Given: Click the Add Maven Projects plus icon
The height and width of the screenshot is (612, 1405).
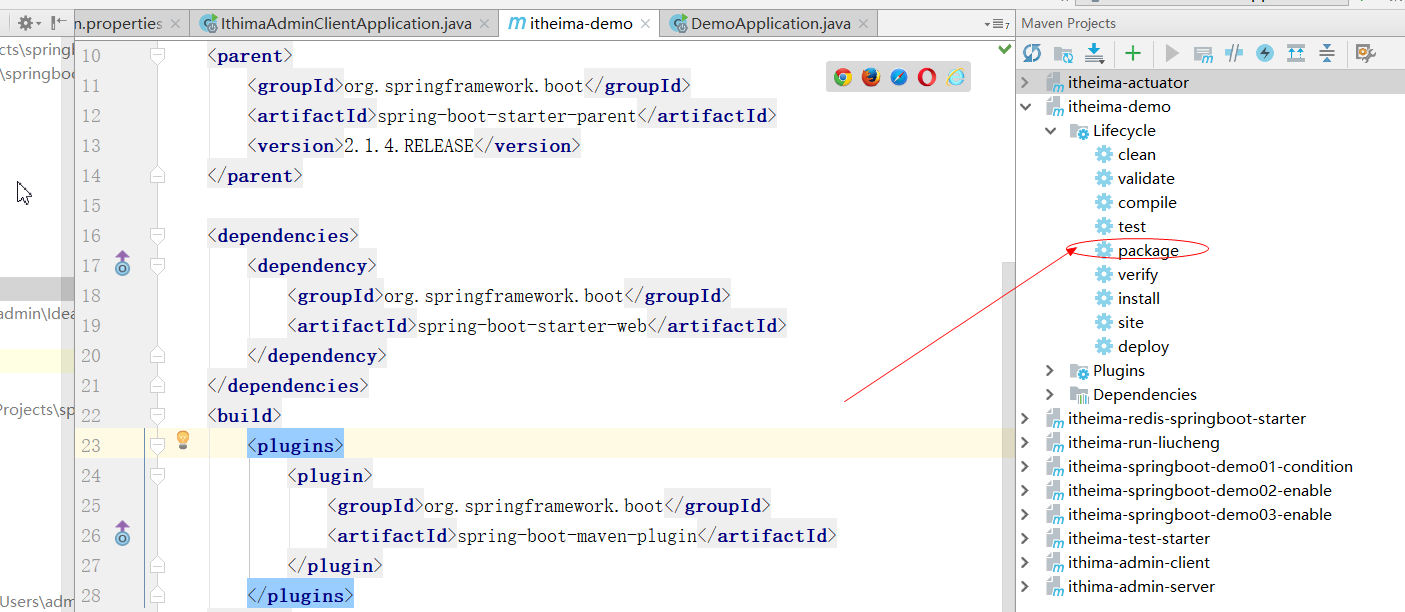Looking at the screenshot, I should coord(1132,53).
